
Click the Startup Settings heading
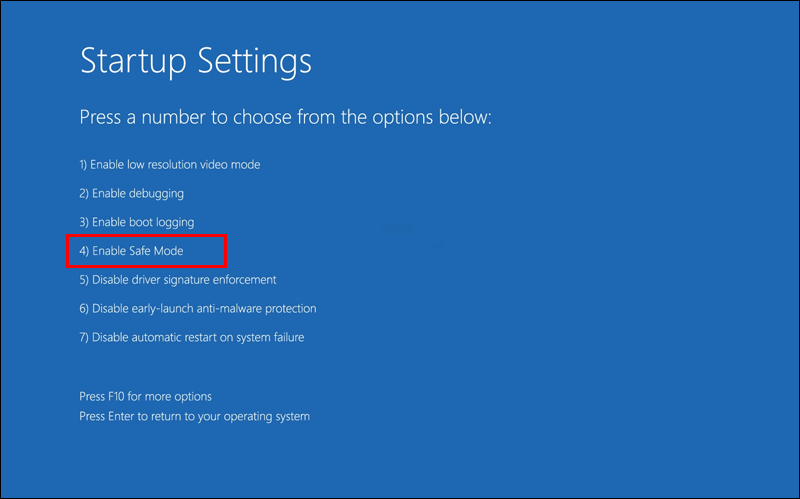[196, 61]
